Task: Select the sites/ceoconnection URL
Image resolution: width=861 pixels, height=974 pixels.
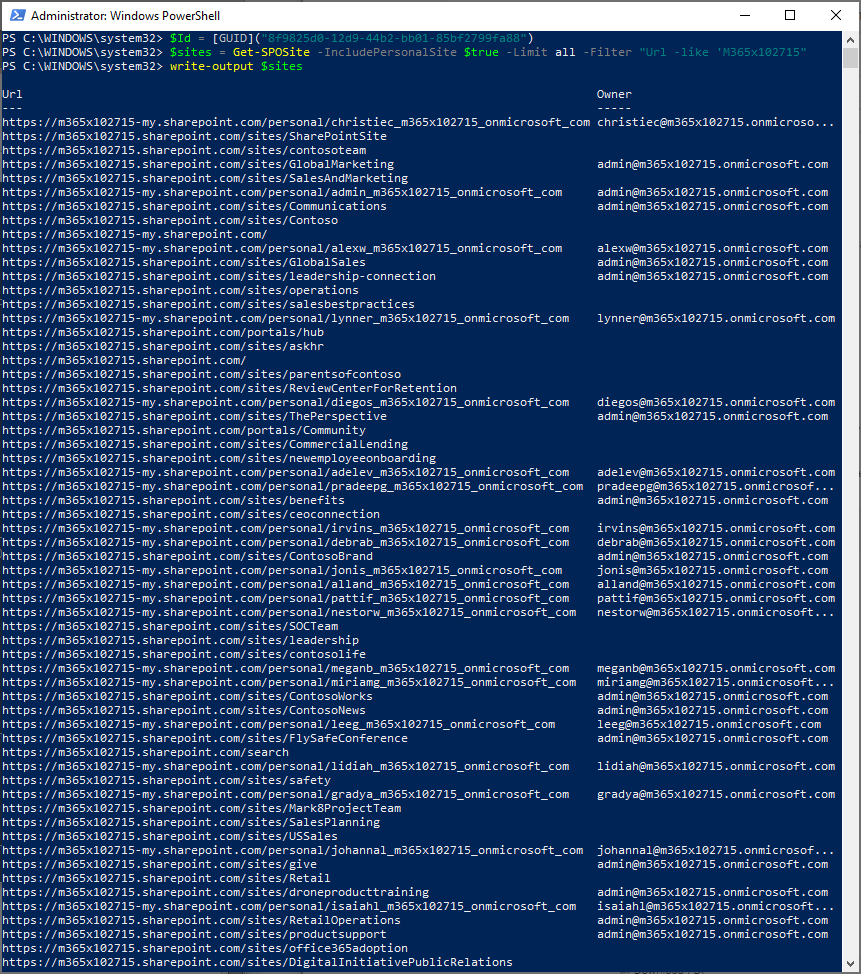Action: (x=191, y=514)
